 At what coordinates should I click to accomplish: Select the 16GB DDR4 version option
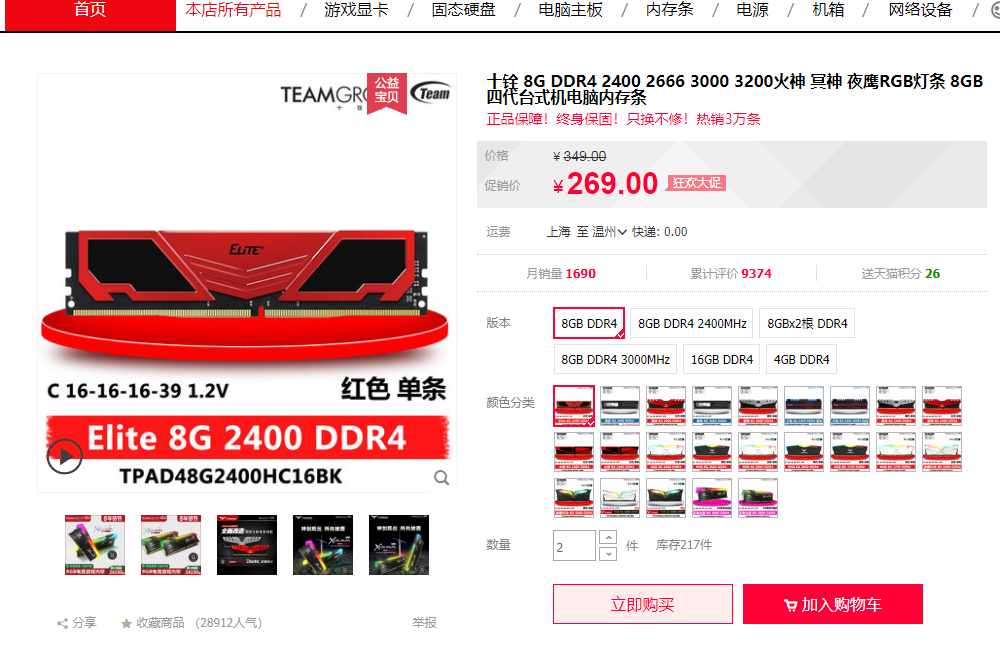pyautogui.click(x=722, y=360)
